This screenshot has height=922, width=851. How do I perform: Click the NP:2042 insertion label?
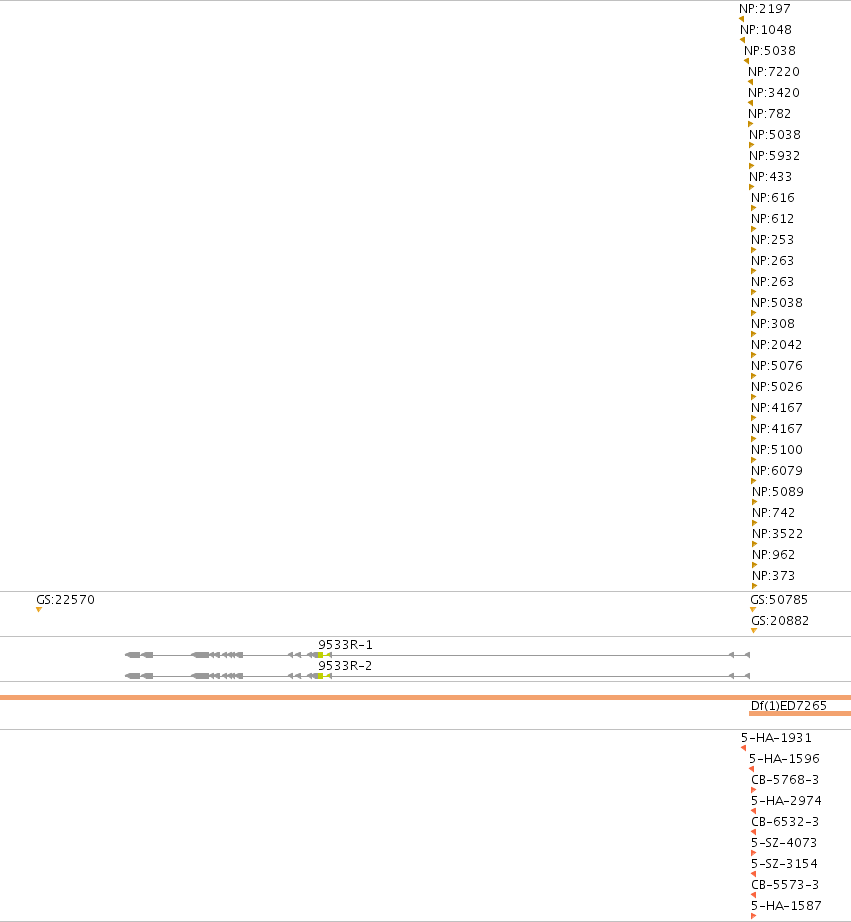pos(776,345)
